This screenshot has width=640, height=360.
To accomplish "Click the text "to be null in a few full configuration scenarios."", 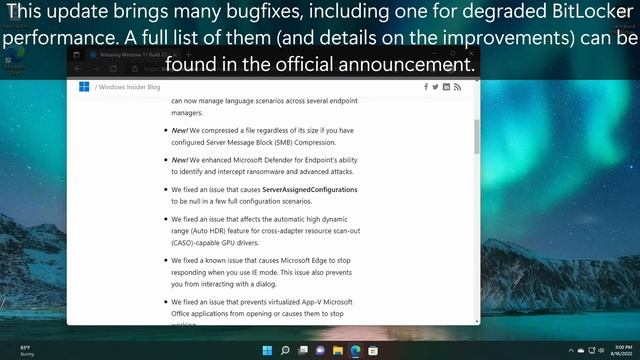I will pos(242,201).
